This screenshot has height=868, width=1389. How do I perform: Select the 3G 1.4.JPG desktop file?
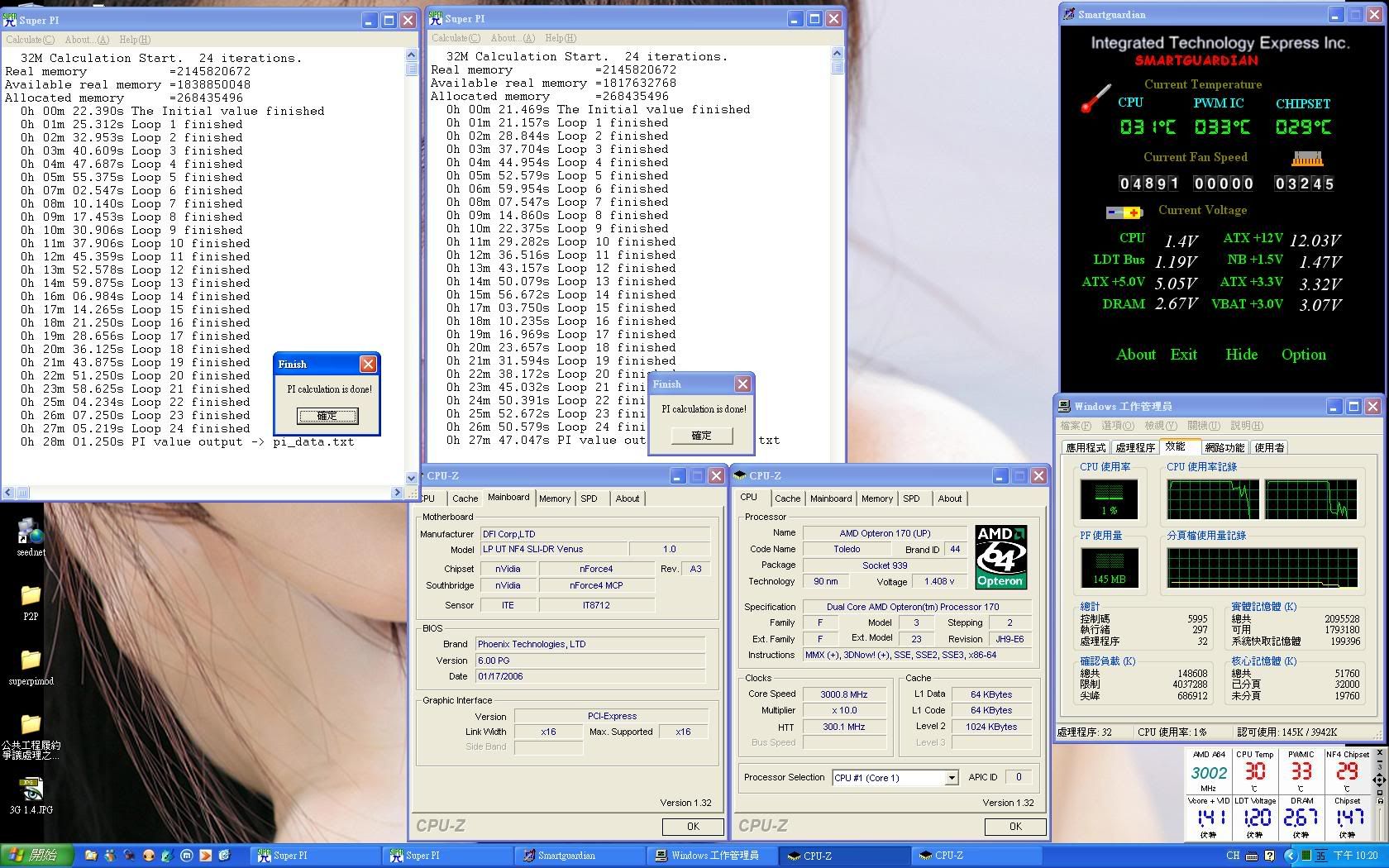(31, 794)
